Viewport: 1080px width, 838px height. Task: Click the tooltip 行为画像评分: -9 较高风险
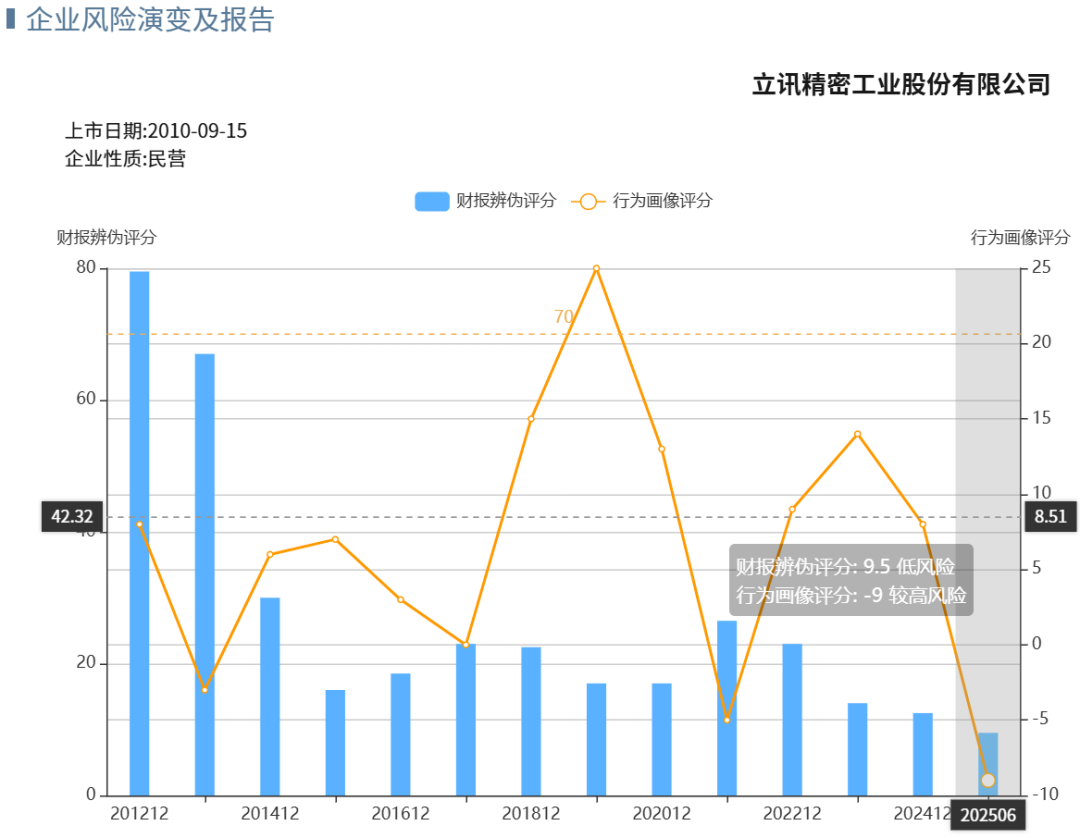pos(851,595)
